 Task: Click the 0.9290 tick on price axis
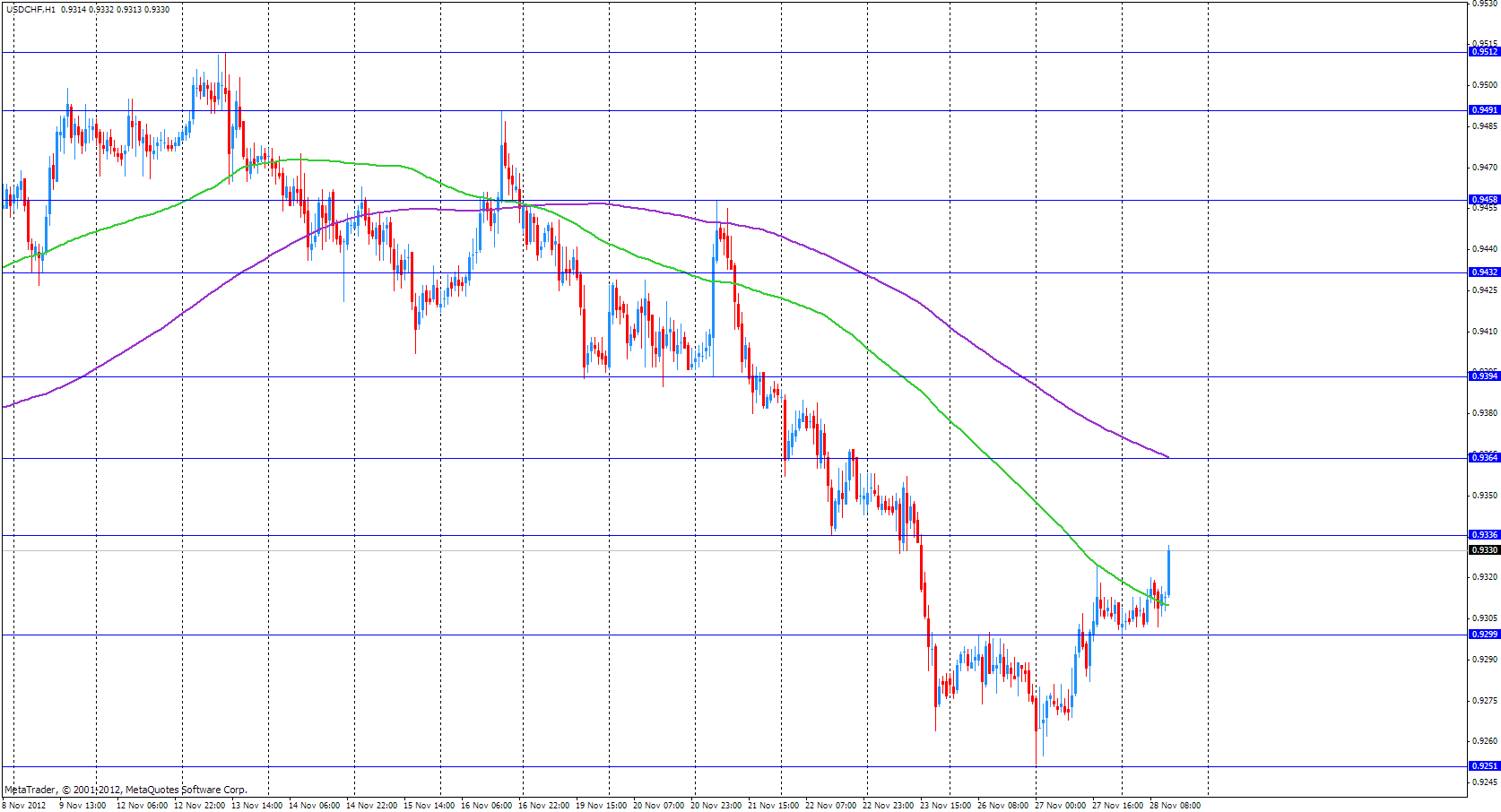click(1485, 660)
